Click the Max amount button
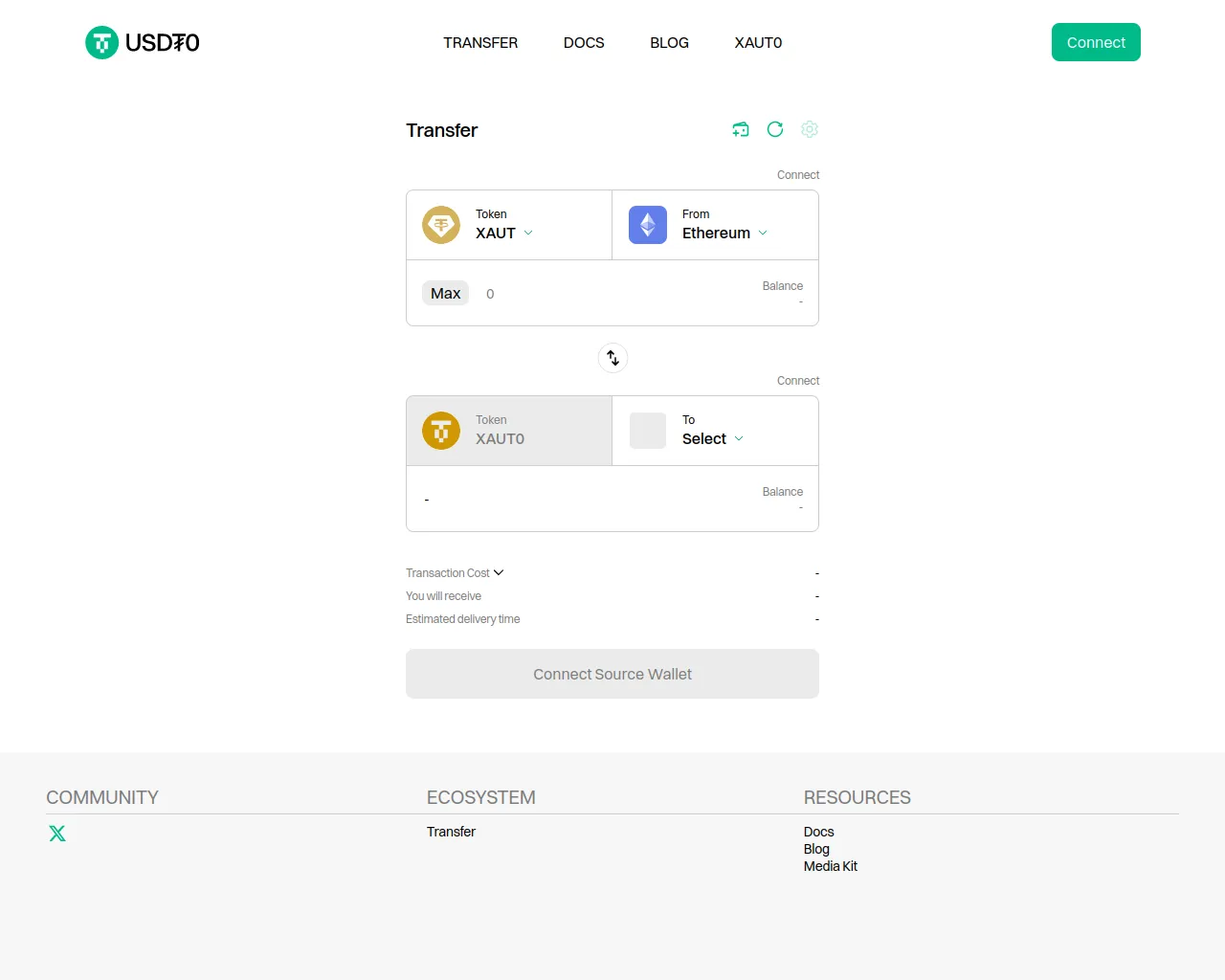 [x=445, y=293]
